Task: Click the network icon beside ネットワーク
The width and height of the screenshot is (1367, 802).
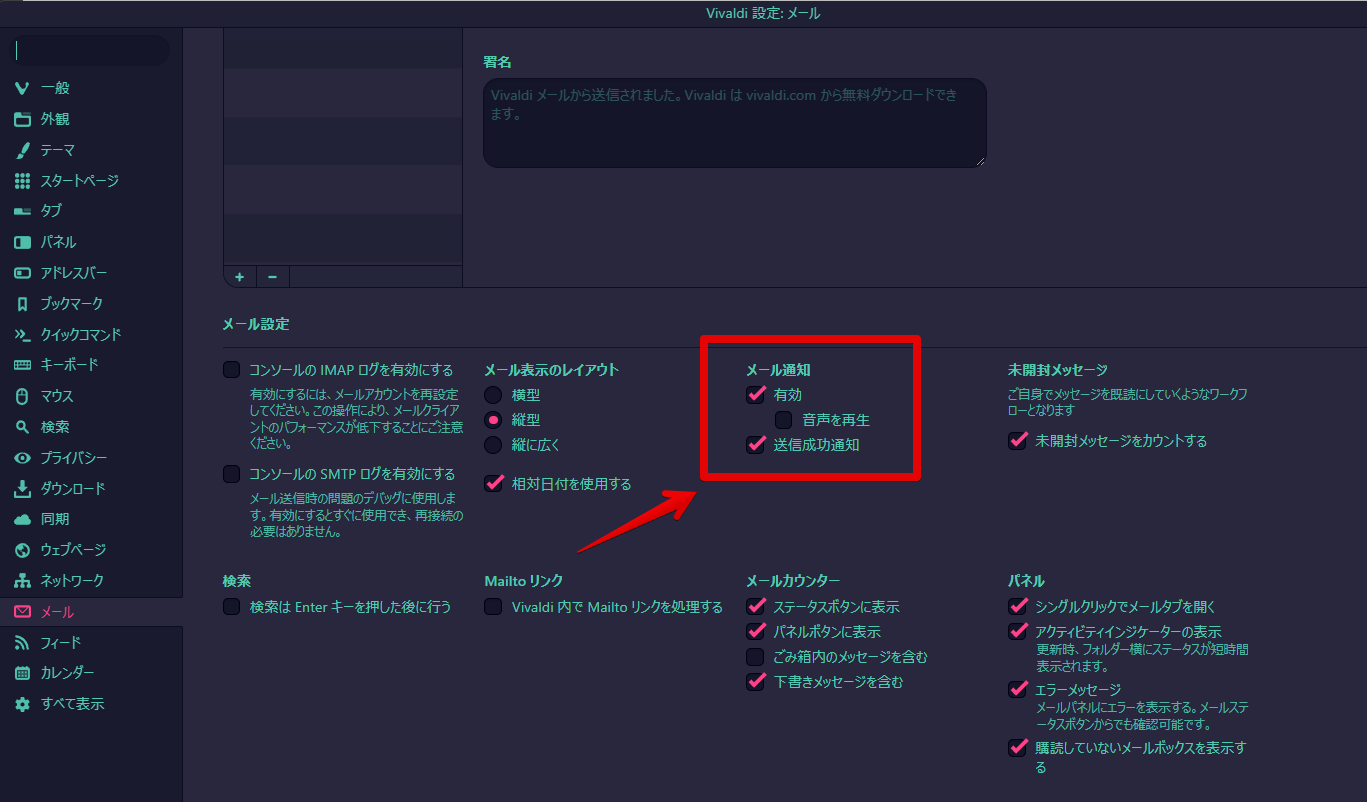Action: [x=22, y=581]
